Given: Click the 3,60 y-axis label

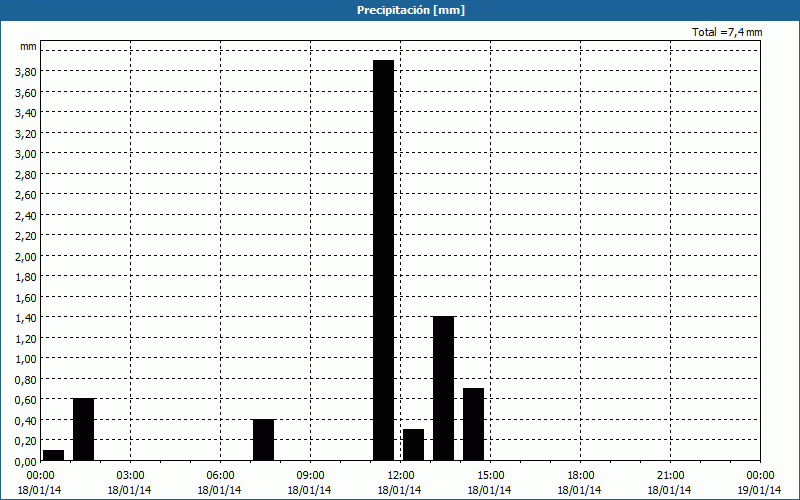Looking at the screenshot, I should tap(26, 92).
